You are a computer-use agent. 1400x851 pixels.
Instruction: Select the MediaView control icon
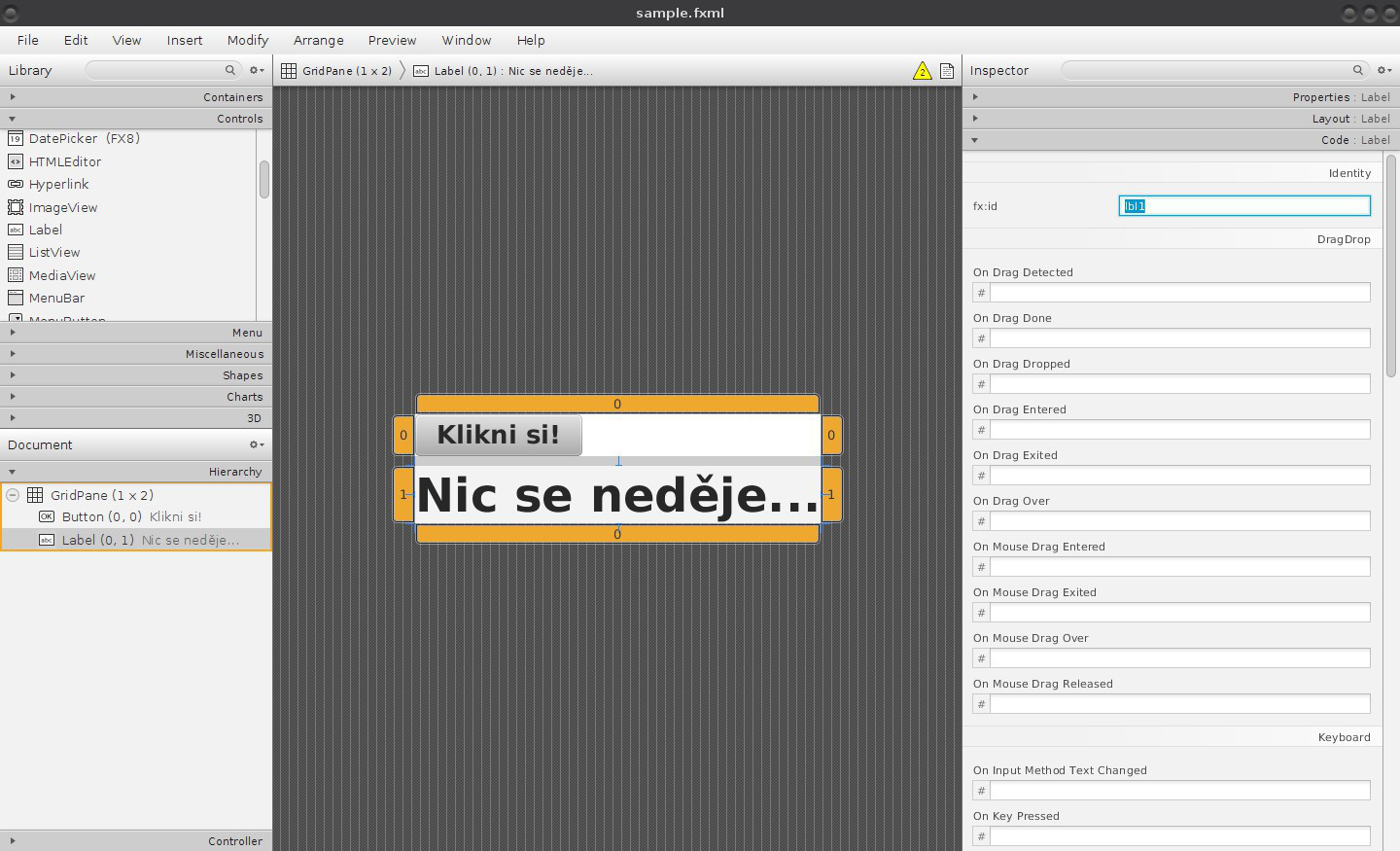pos(15,275)
